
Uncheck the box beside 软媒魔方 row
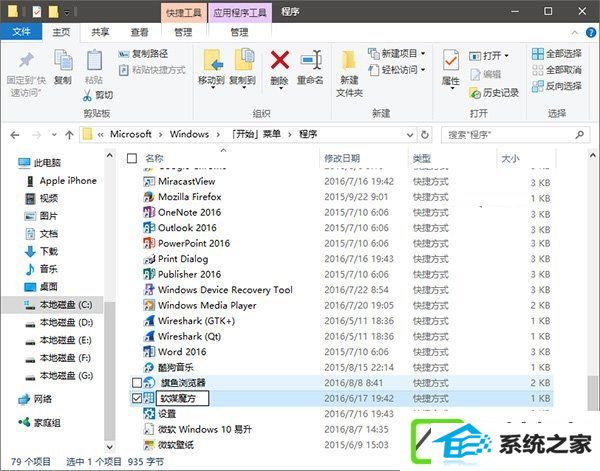click(137, 398)
